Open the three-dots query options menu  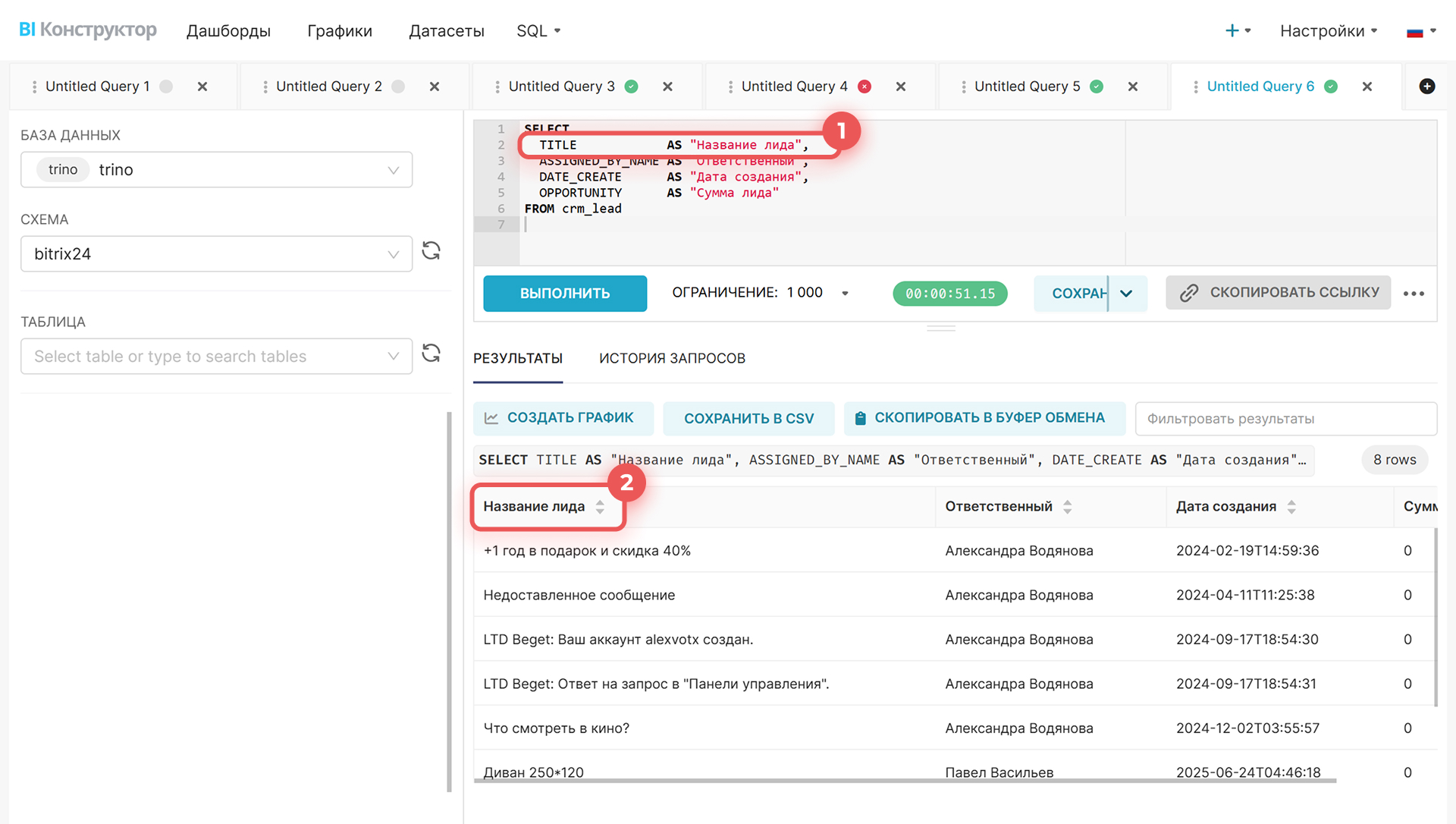point(1414,294)
